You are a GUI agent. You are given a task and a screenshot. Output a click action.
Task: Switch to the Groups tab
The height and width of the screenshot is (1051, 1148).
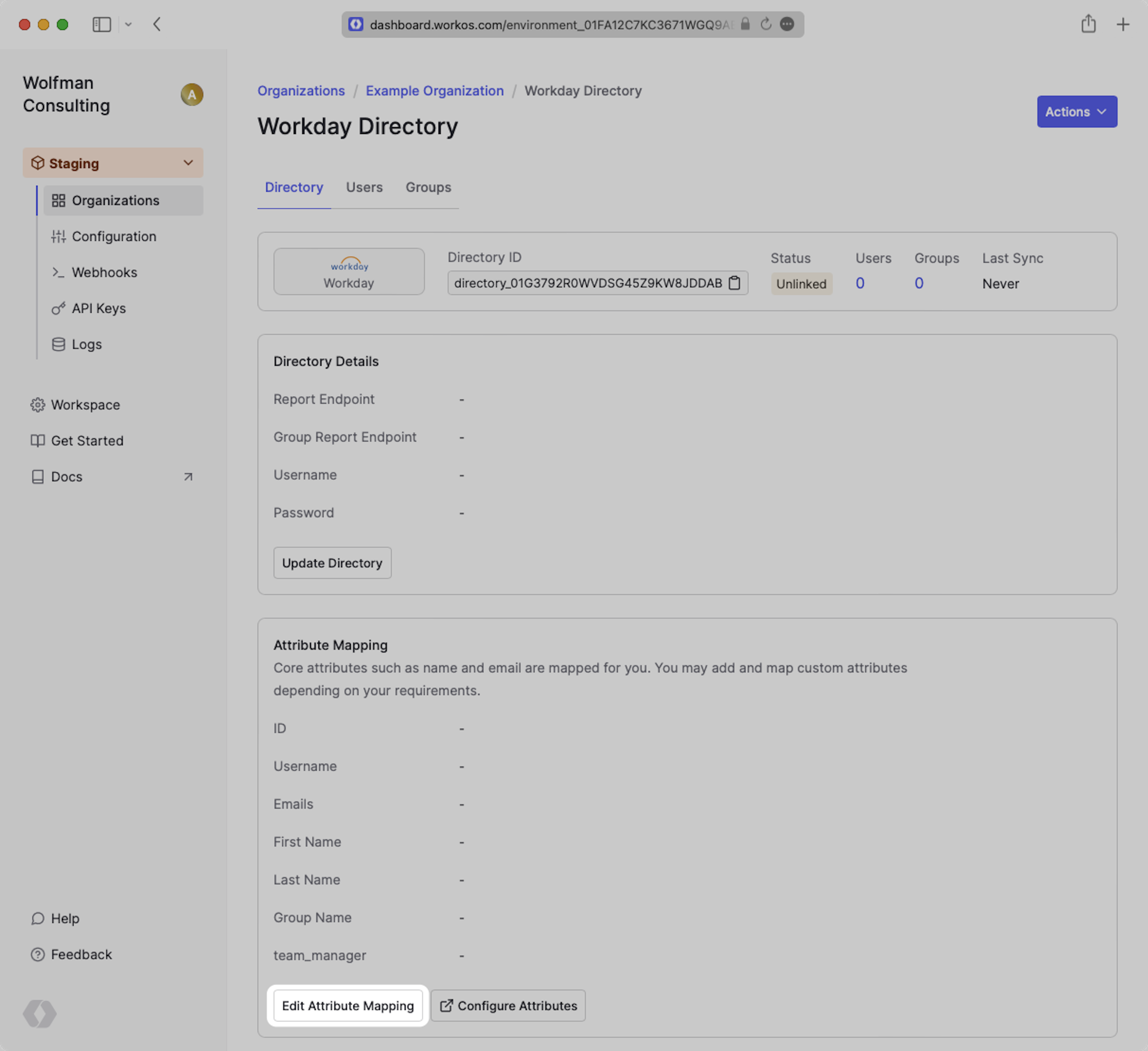(428, 187)
